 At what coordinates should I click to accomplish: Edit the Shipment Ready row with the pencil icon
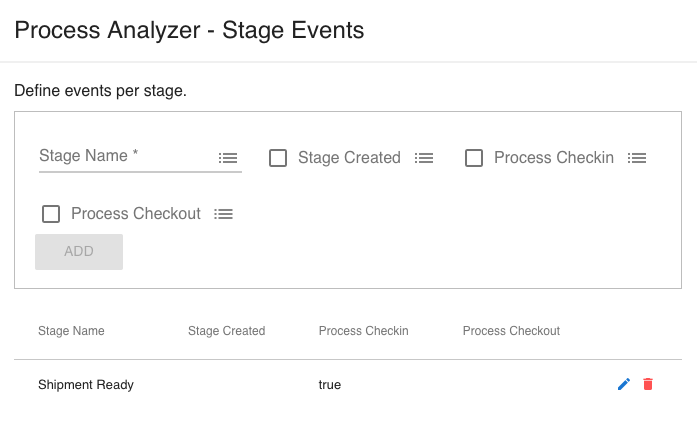(x=624, y=384)
